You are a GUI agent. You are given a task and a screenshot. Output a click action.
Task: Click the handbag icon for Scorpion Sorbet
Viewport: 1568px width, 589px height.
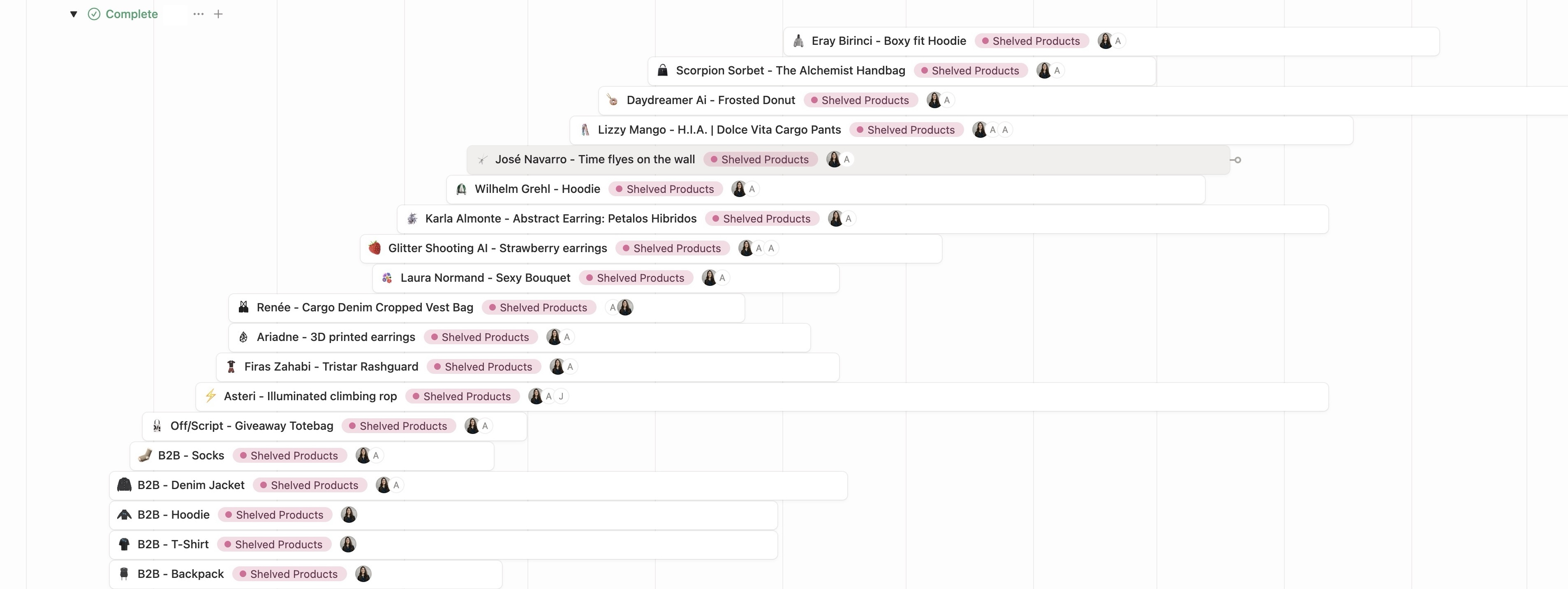(x=663, y=71)
